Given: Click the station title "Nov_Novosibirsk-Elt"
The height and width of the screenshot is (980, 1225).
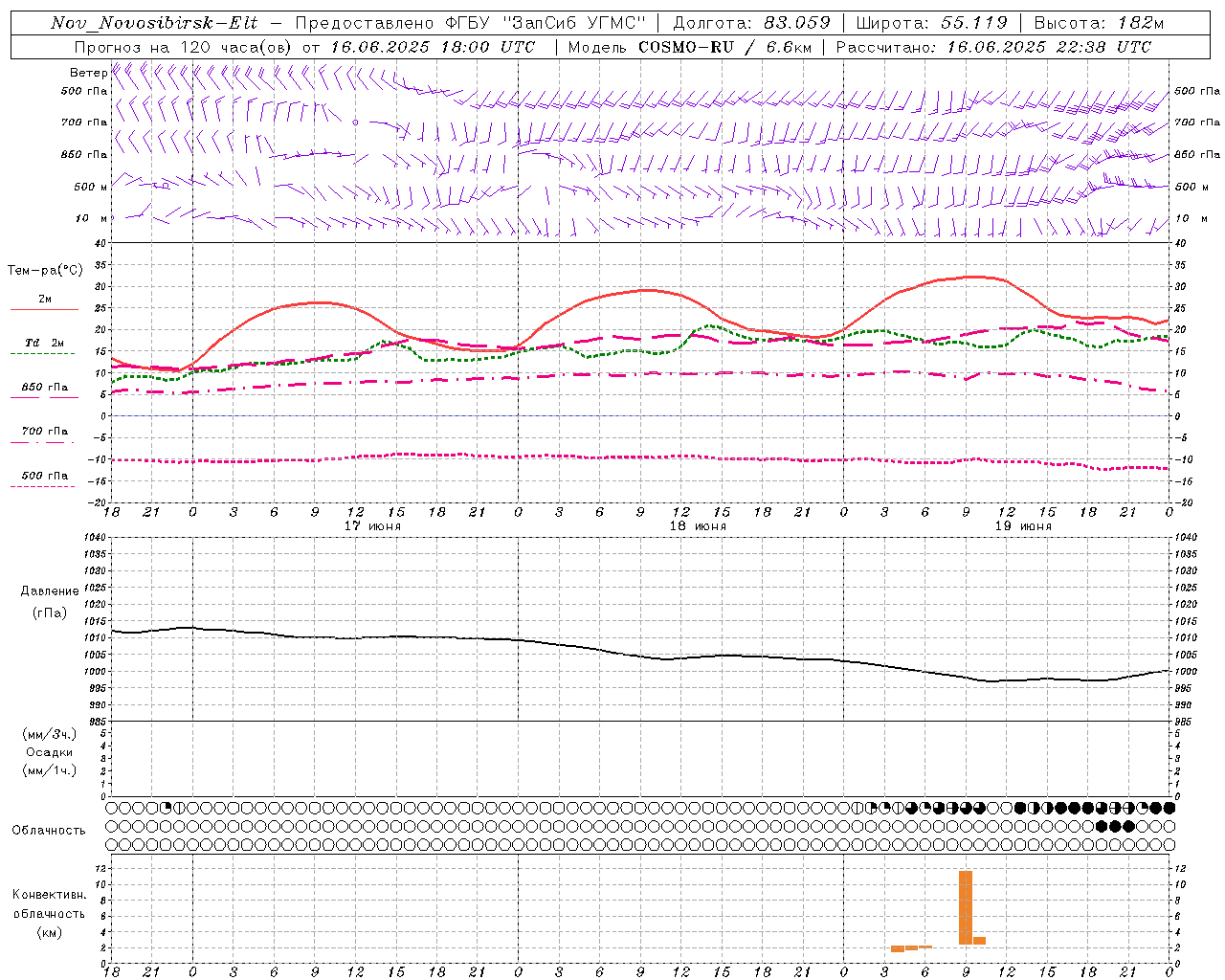Looking at the screenshot, I should pyautogui.click(x=154, y=23).
